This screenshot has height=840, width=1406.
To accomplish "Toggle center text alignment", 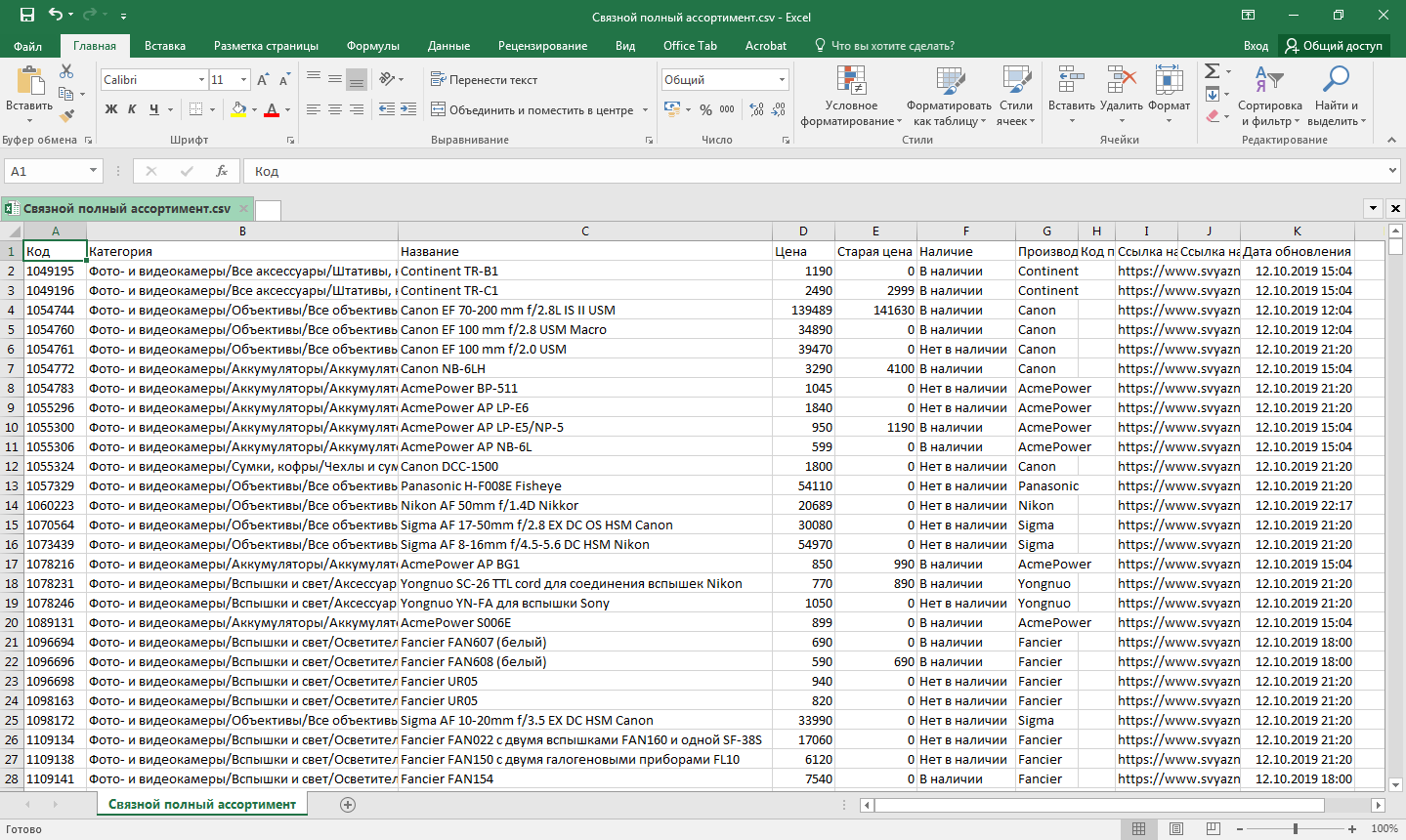I will coord(335,109).
